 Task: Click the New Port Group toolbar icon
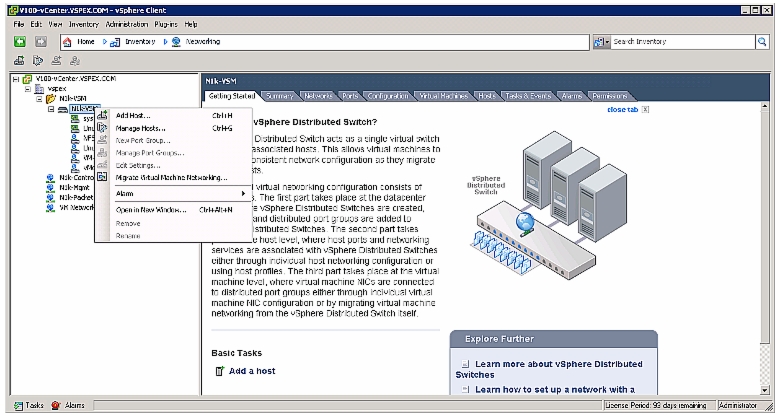tap(56, 61)
